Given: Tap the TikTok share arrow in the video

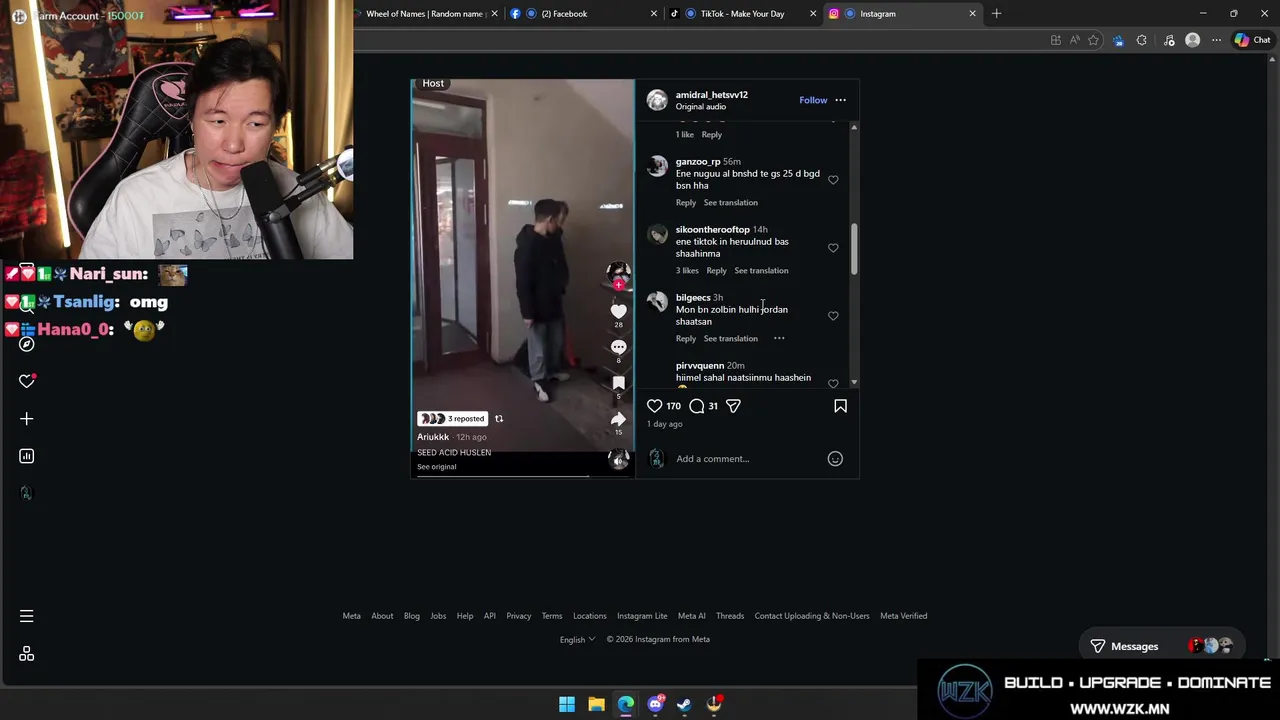Looking at the screenshot, I should pyautogui.click(x=618, y=419).
